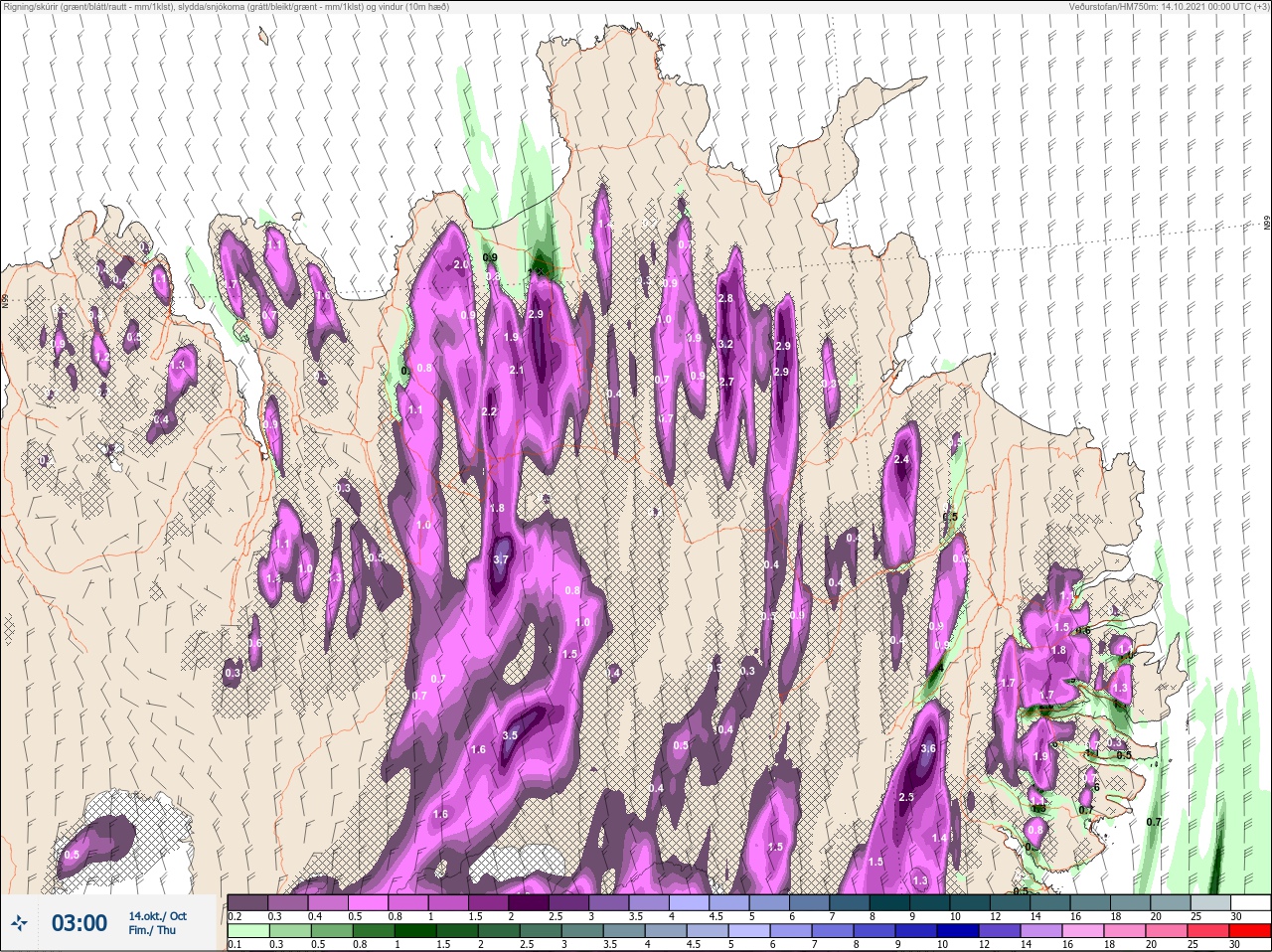Click the 2.8 precipitation value on the map
The image size is (1272, 952).
[x=725, y=298]
